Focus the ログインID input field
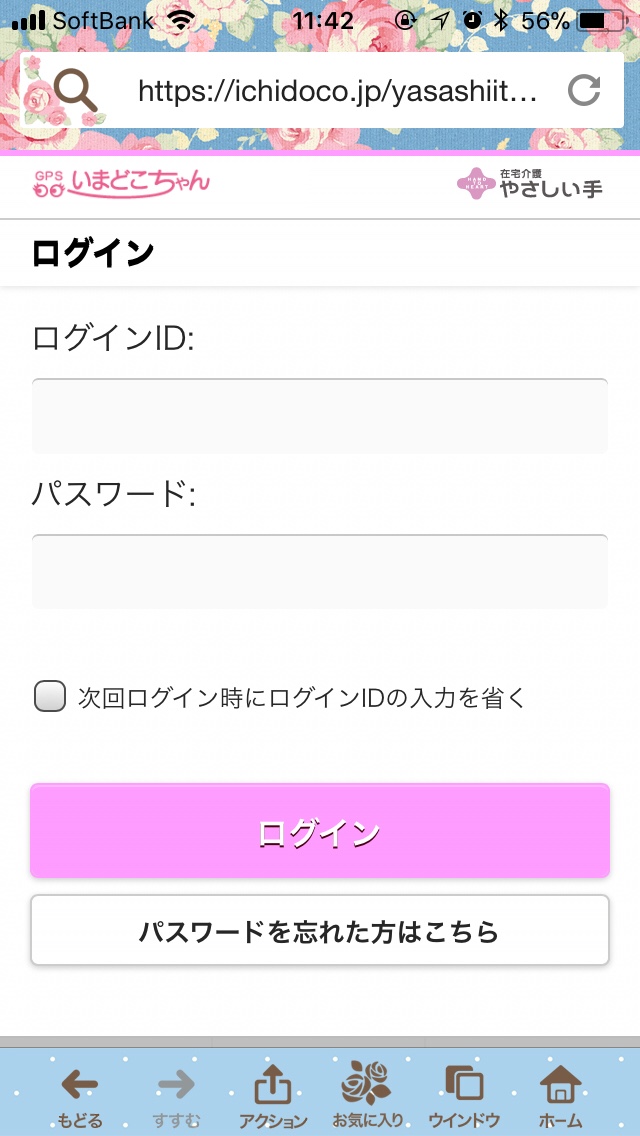Screen dimensions: 640x1136 (x=320, y=416)
